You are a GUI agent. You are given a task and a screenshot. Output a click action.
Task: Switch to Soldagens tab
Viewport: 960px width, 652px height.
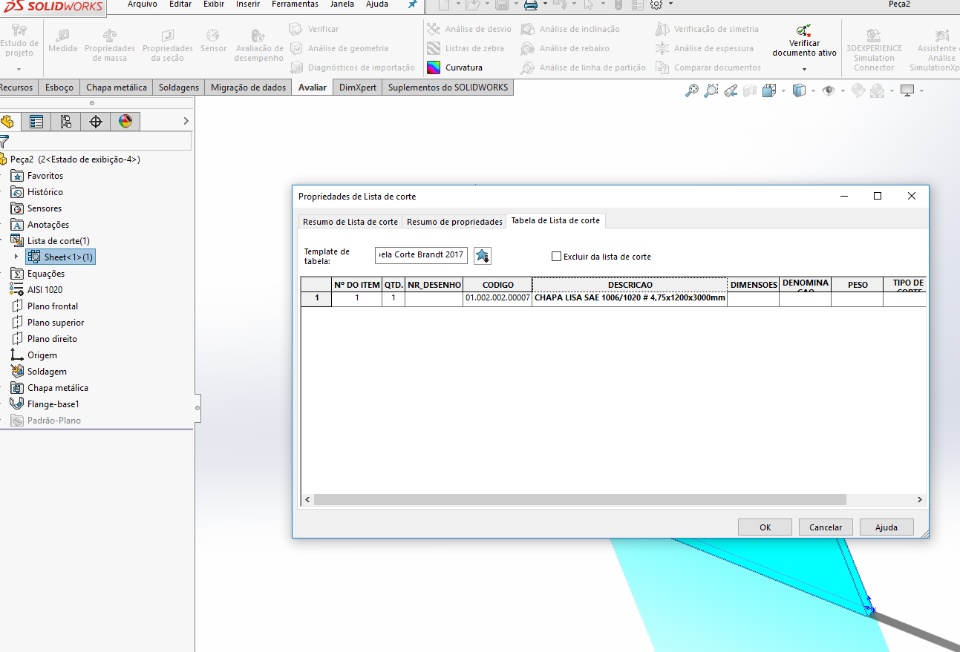[178, 88]
